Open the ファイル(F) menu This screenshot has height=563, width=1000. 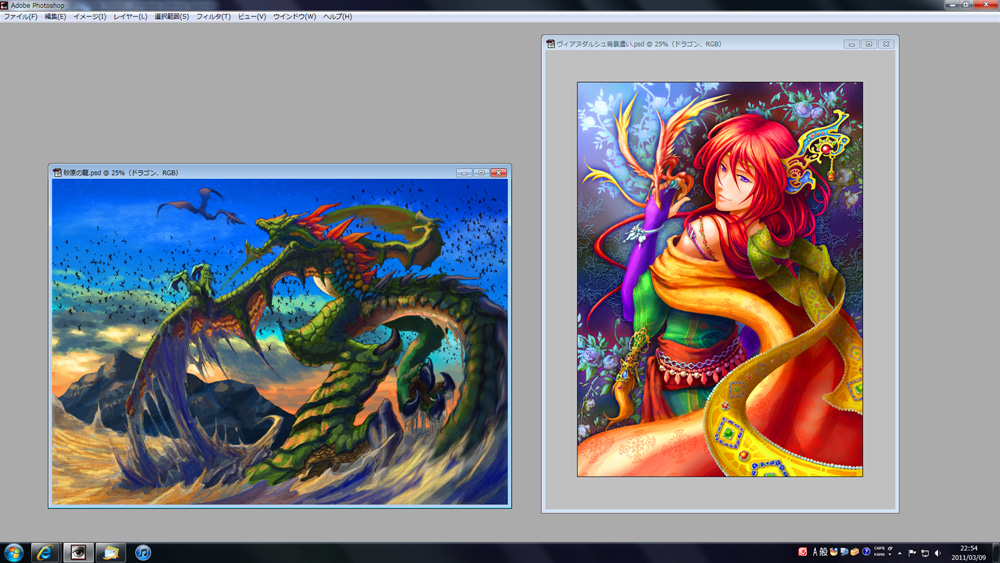coord(20,17)
